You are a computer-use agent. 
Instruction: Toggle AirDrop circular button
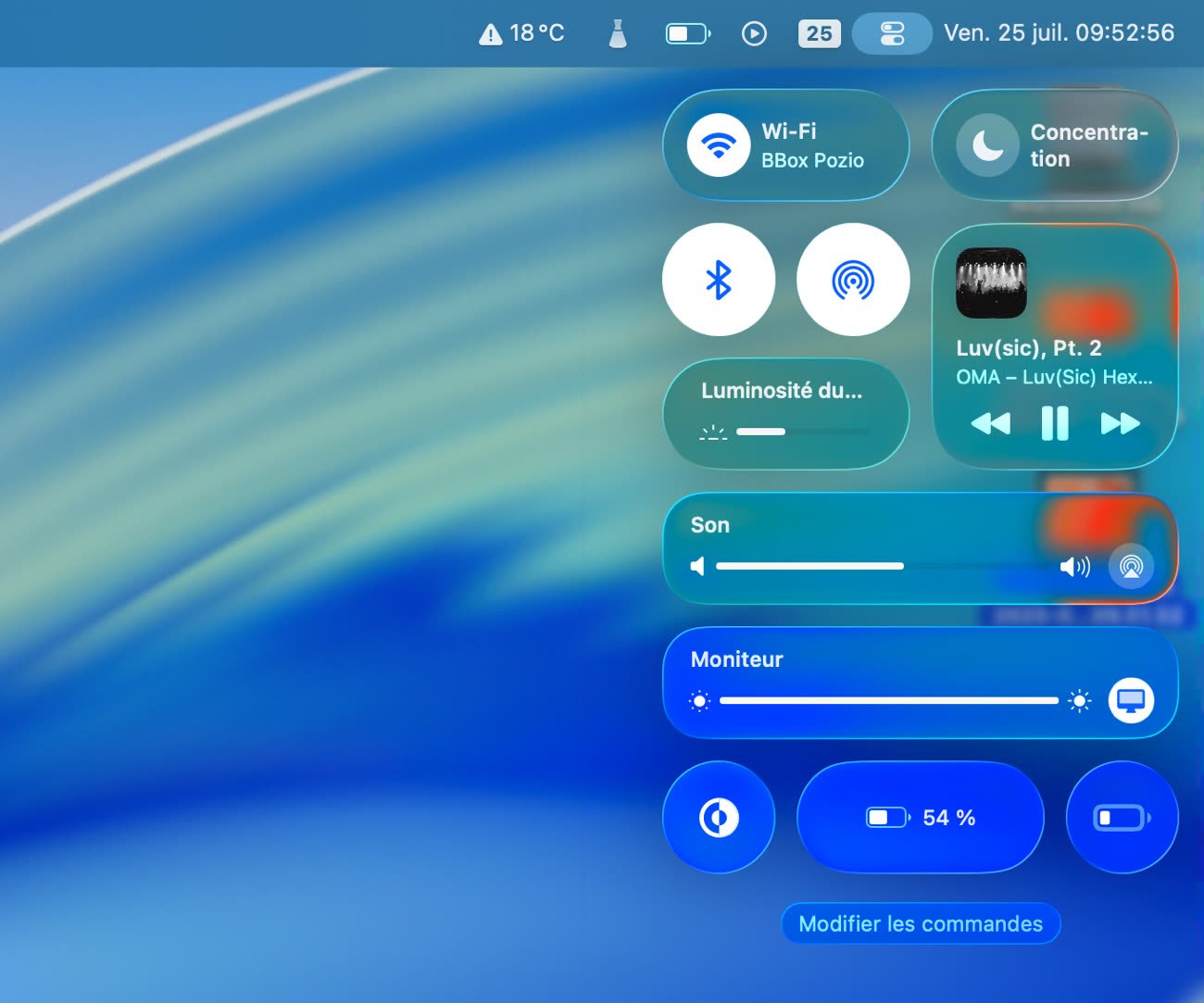853,280
